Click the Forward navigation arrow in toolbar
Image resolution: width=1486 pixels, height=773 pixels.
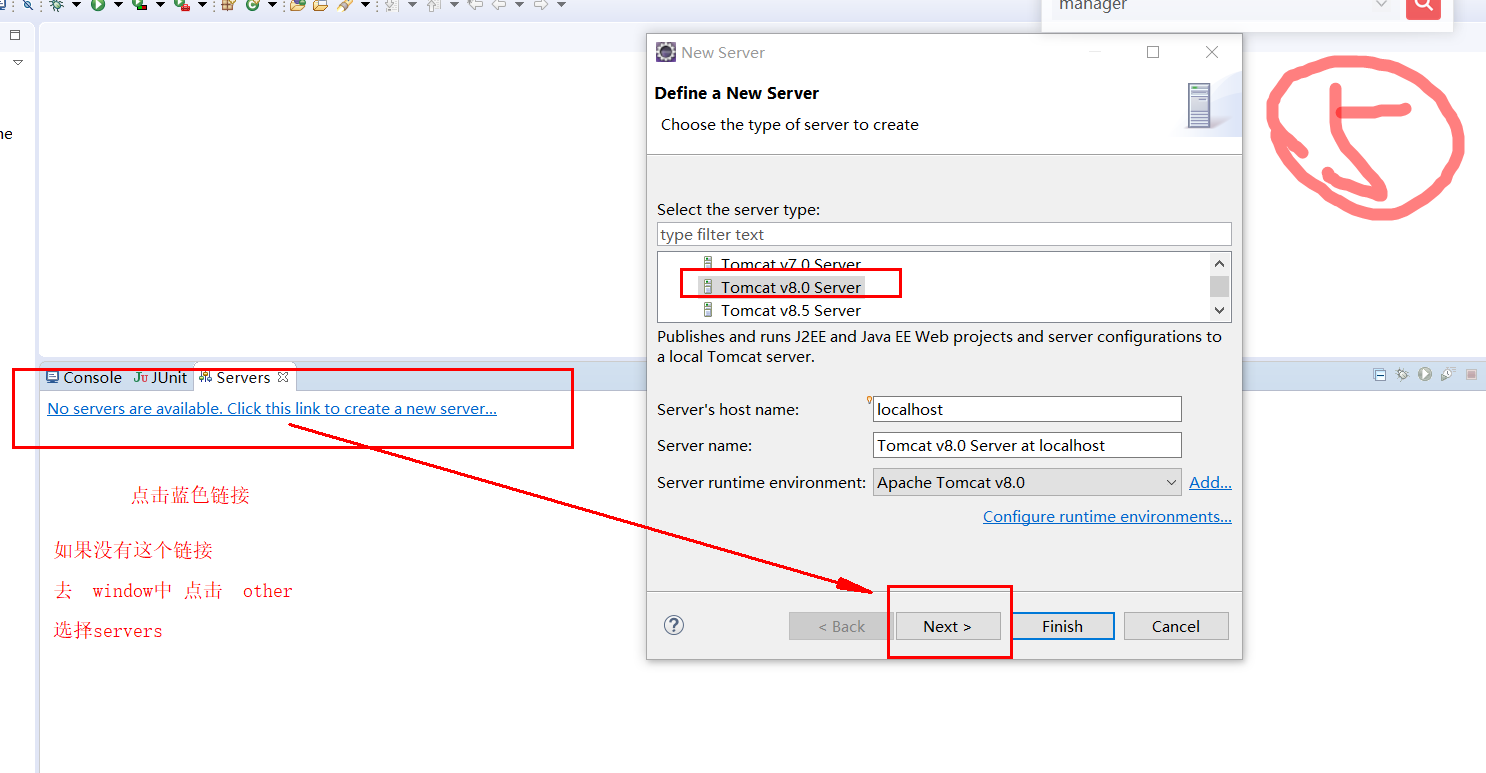540,4
